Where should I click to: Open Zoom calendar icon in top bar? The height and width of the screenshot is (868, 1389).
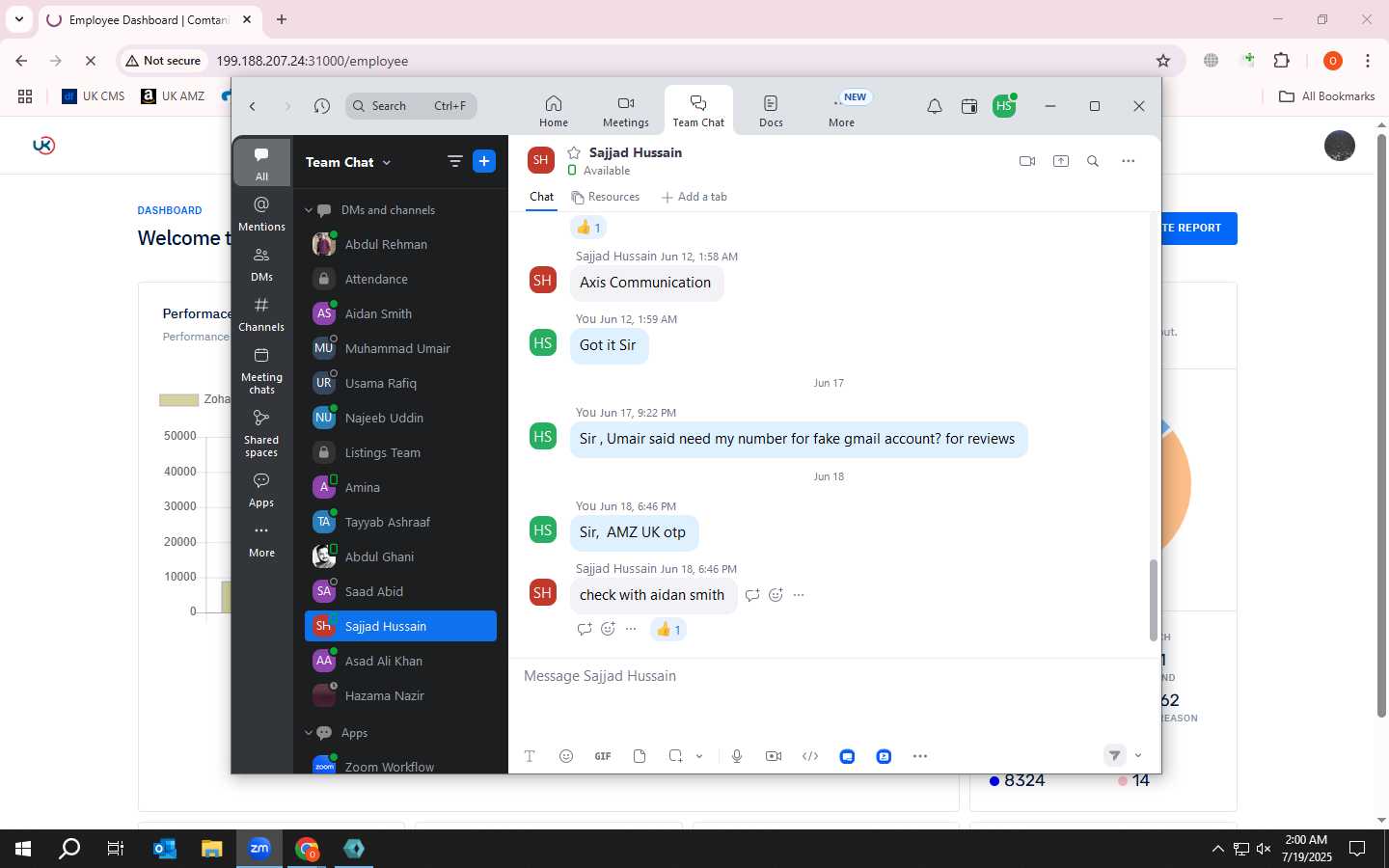point(969,106)
